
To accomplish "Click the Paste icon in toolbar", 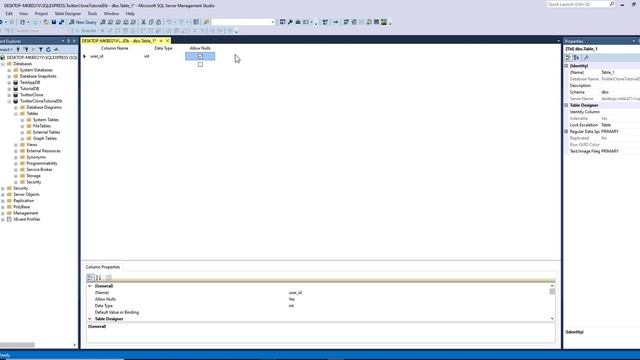I will point(159,22).
